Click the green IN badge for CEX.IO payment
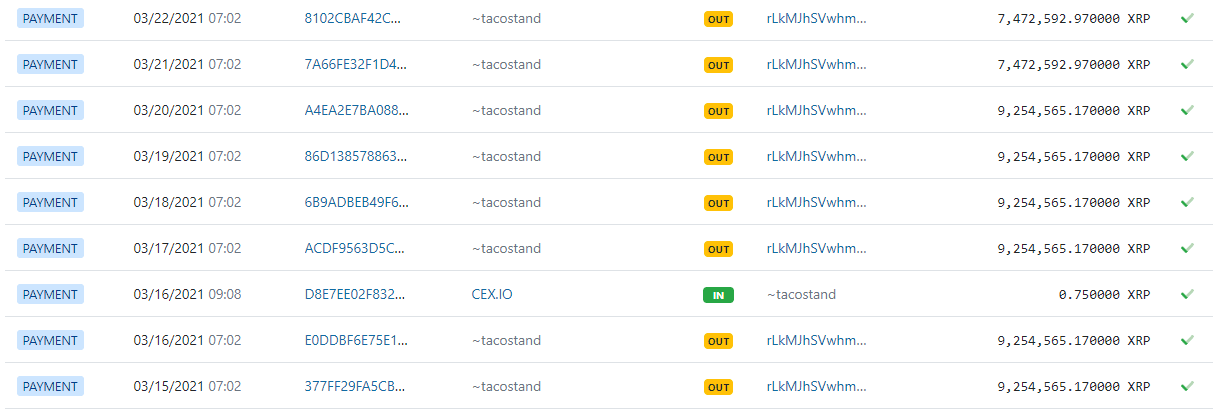1219x418 pixels. tap(718, 295)
